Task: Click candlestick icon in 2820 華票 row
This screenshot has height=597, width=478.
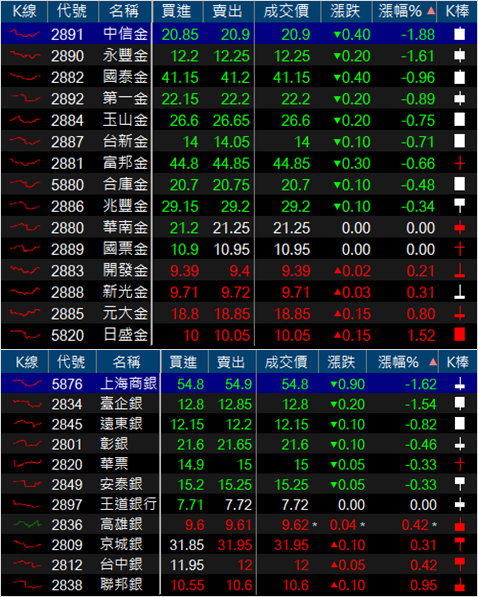Action: [x=459, y=464]
